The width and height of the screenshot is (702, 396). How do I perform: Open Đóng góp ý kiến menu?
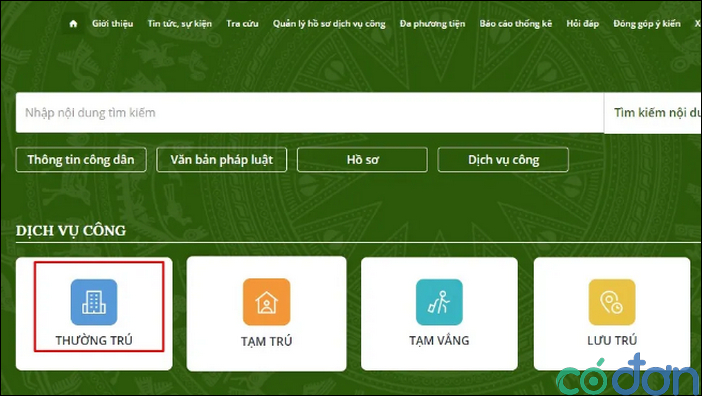coord(647,24)
